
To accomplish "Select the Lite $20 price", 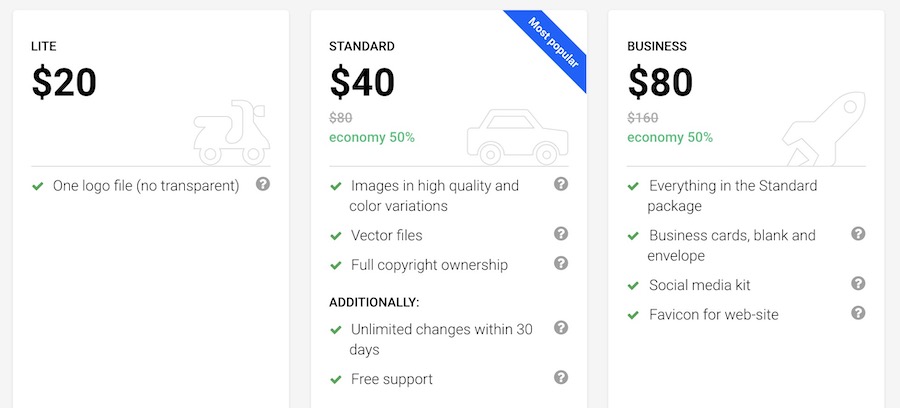I will pyautogui.click(x=64, y=83).
